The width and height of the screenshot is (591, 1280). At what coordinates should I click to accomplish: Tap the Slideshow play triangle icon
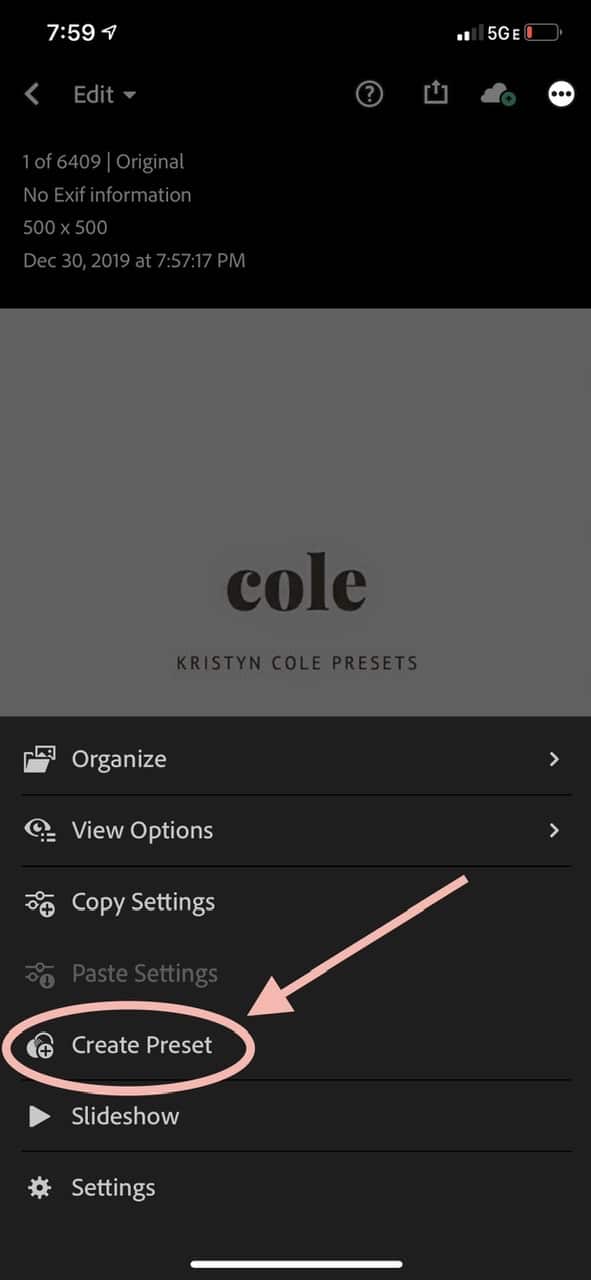pos(39,1116)
